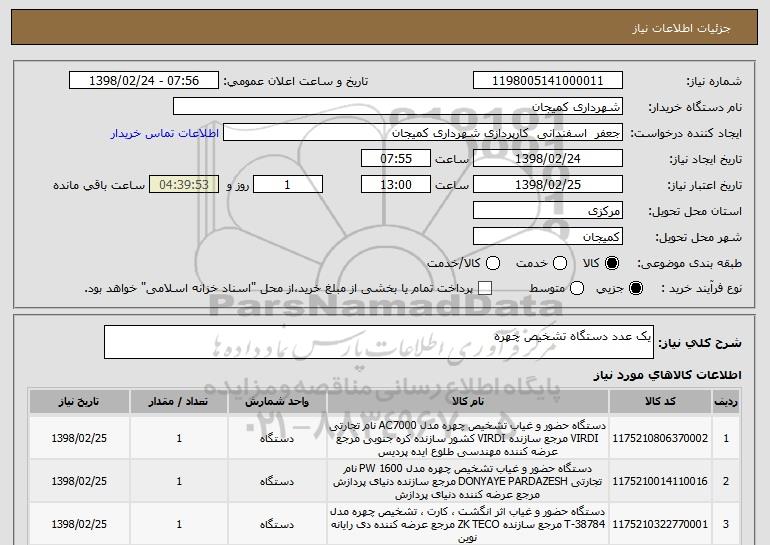
Task: Select the کالا radio button
Action: [611, 264]
